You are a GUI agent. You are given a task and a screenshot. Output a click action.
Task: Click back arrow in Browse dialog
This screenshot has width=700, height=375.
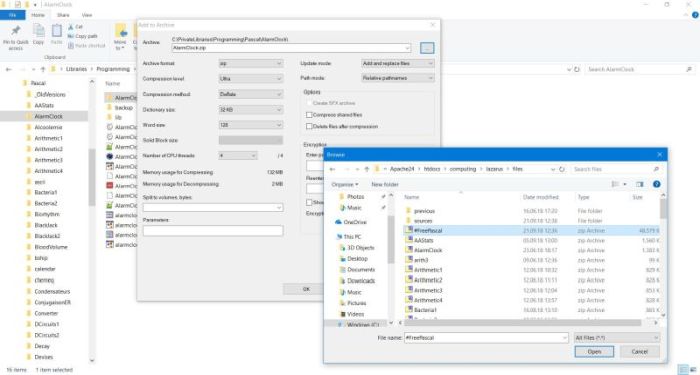[x=332, y=169]
